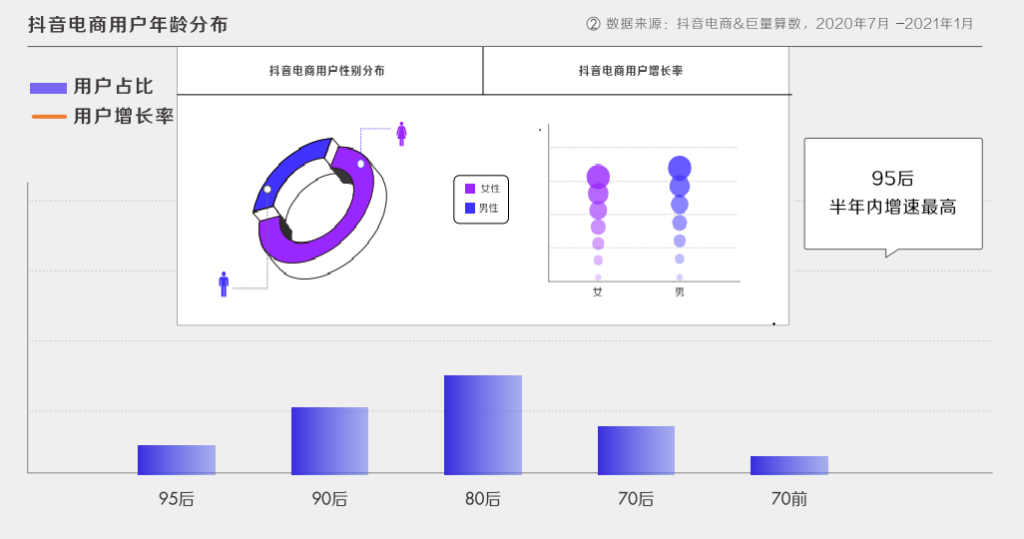The height and width of the screenshot is (539, 1024).
Task: Click the female figure icon above donut
Action: (x=402, y=134)
